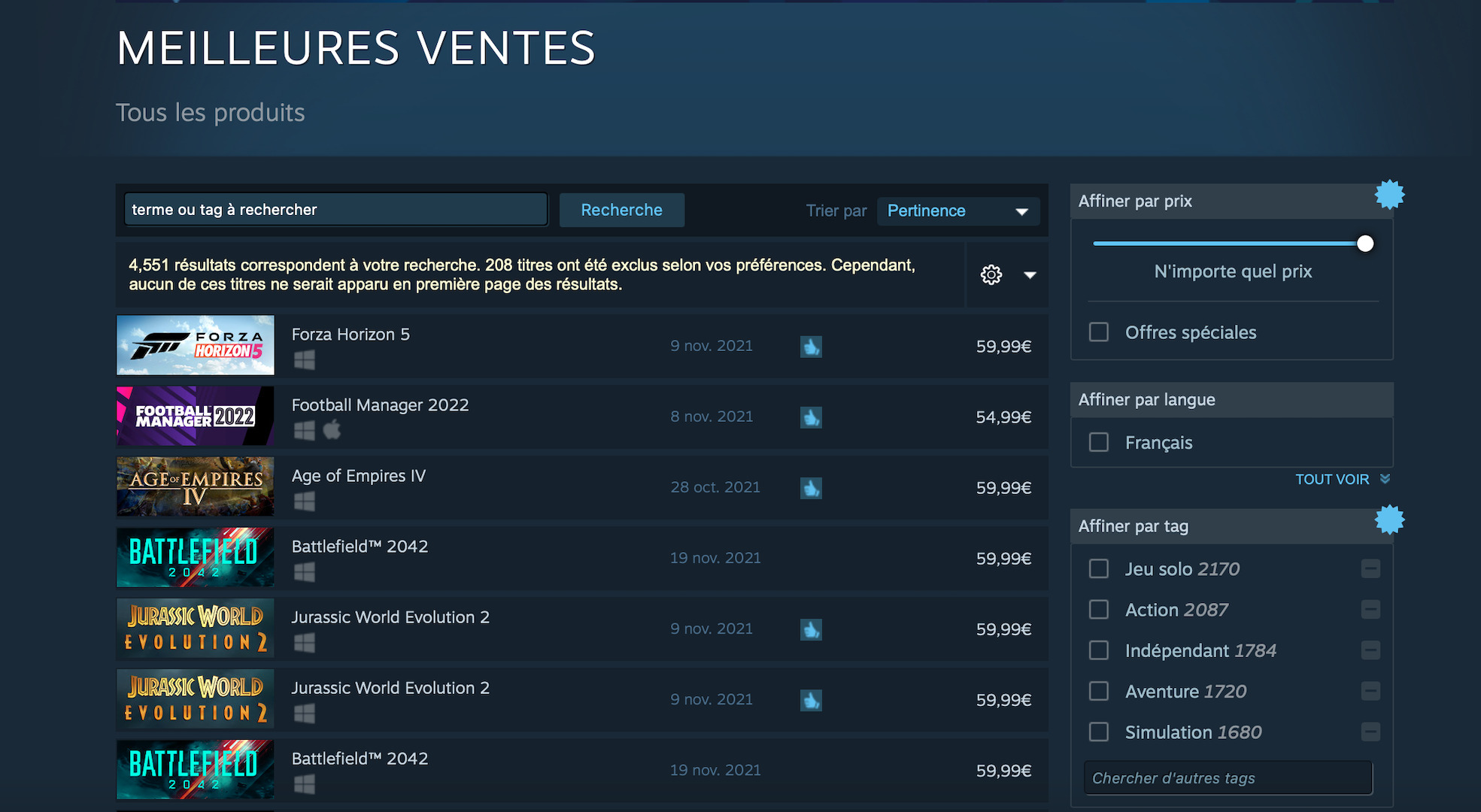Viewport: 1481px width, 812px height.
Task: Click the Windows platform icon under Football Manager 2022
Action: (x=304, y=431)
